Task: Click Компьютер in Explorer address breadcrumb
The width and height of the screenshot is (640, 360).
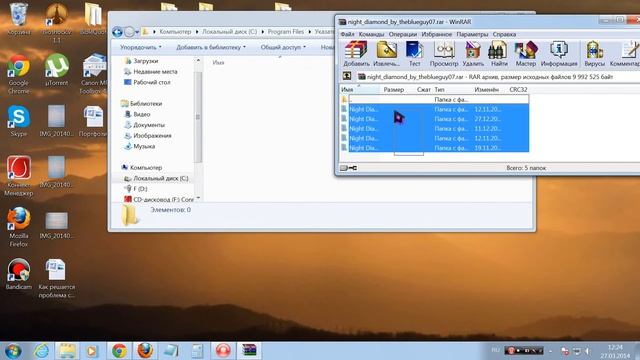Action: pyautogui.click(x=175, y=31)
